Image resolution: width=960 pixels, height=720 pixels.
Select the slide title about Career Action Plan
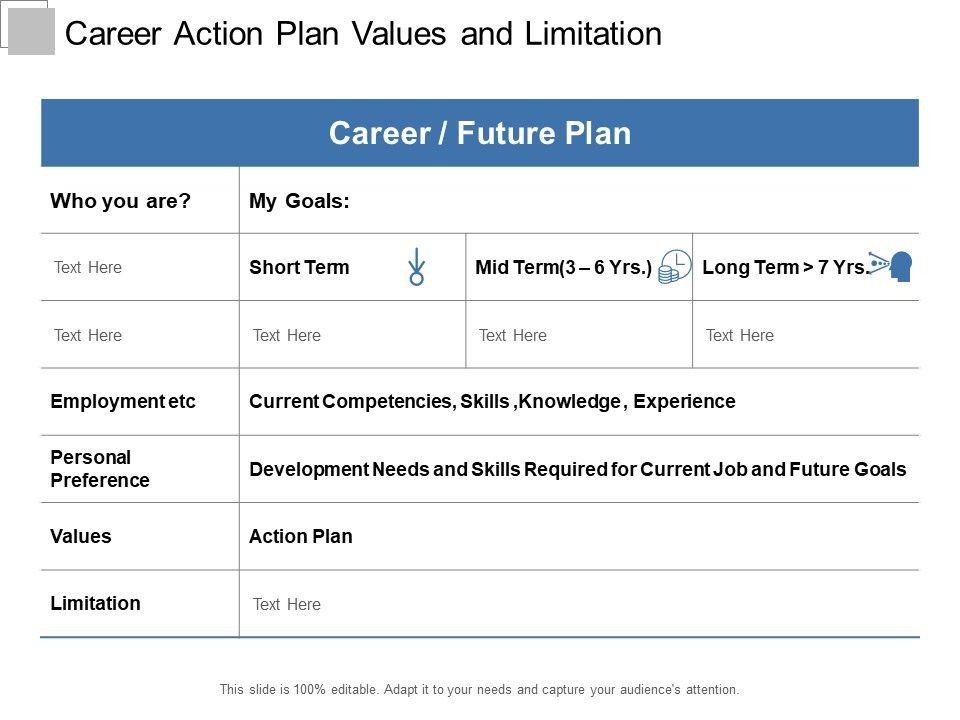tap(363, 34)
